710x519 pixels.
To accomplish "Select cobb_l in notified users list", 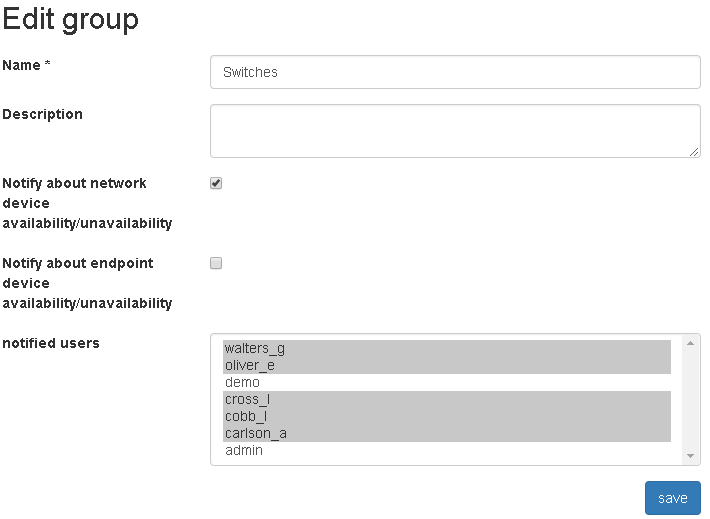I will [x=446, y=416].
